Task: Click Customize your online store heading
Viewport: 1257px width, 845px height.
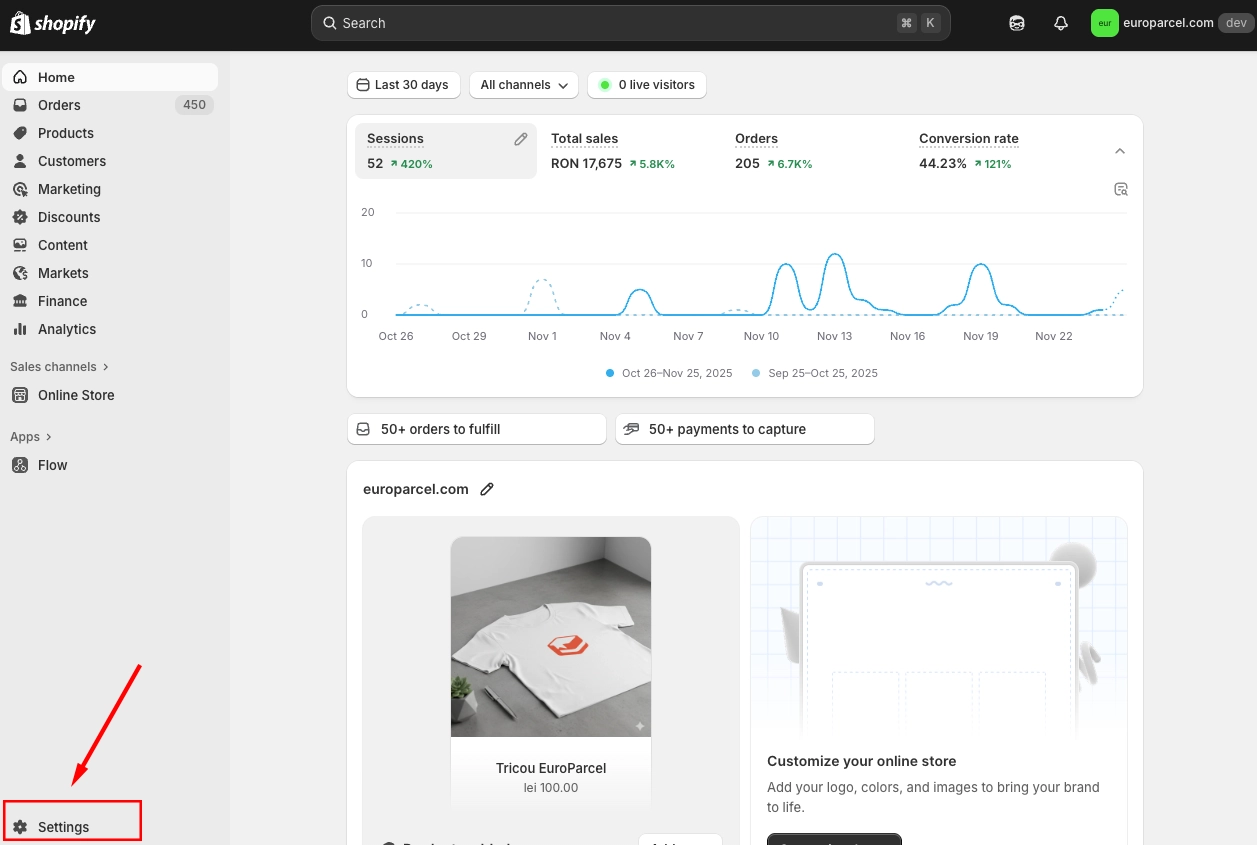Action: pos(862,761)
